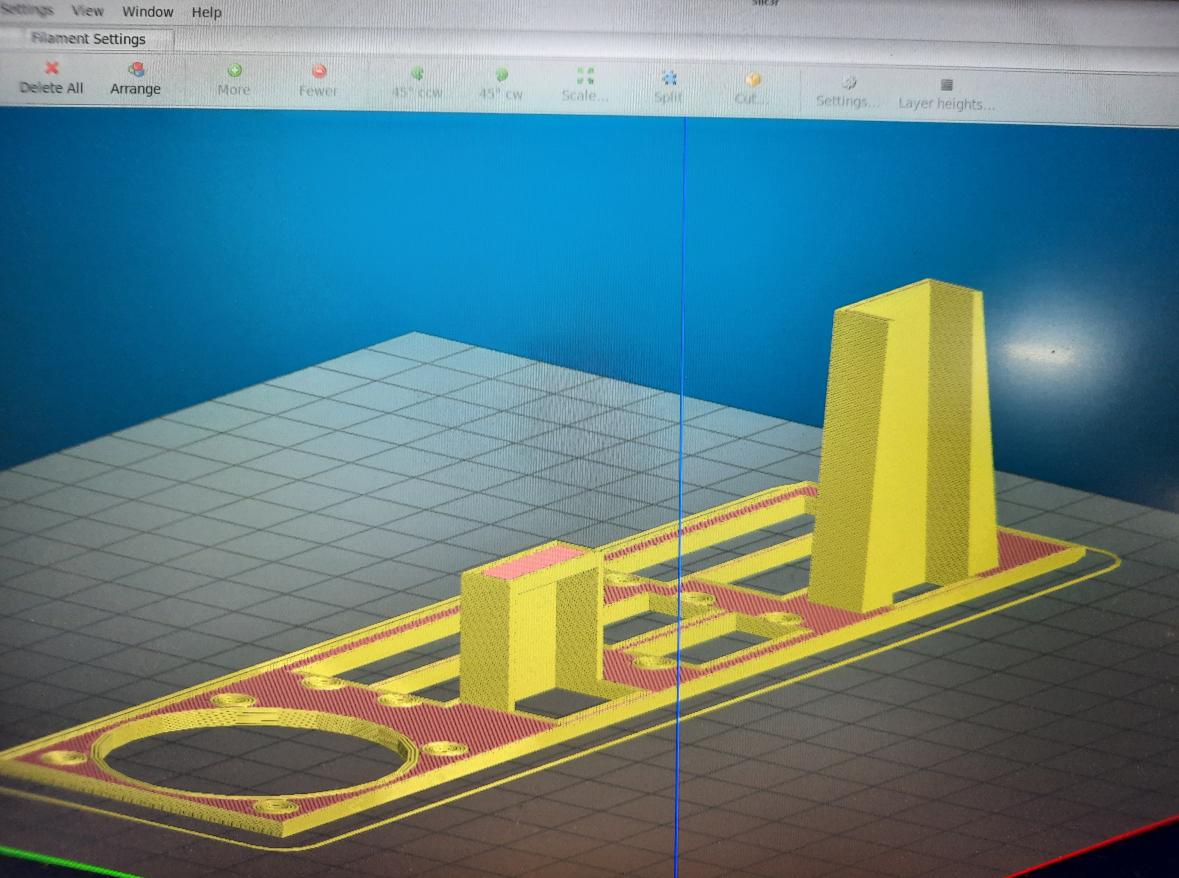Click the Fewer copies red minus icon
Viewport: 1179px width, 878px height.
point(319,71)
